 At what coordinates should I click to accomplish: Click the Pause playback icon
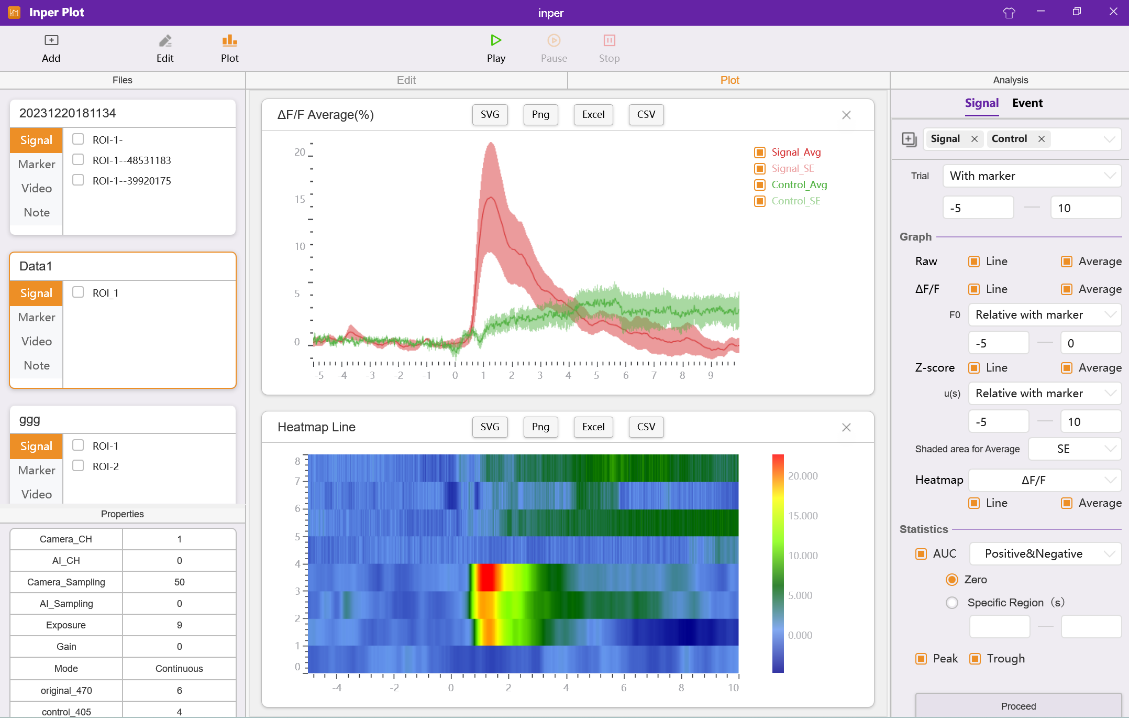554,40
